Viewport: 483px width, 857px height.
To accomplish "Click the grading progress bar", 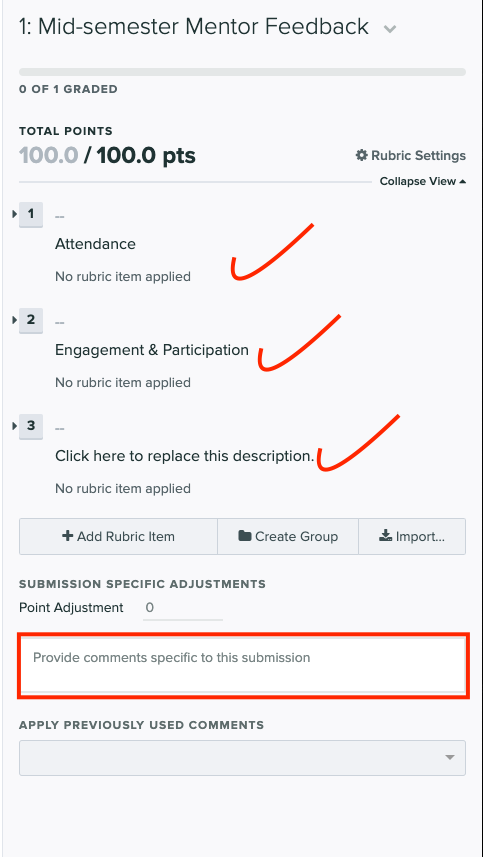I will point(242,72).
